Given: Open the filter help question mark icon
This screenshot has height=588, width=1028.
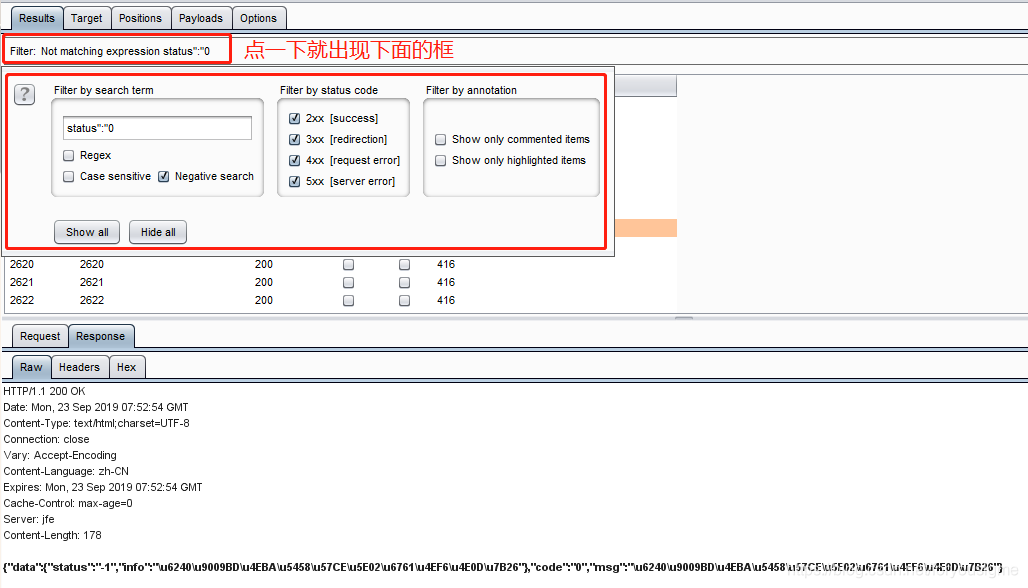Looking at the screenshot, I should click(24, 95).
